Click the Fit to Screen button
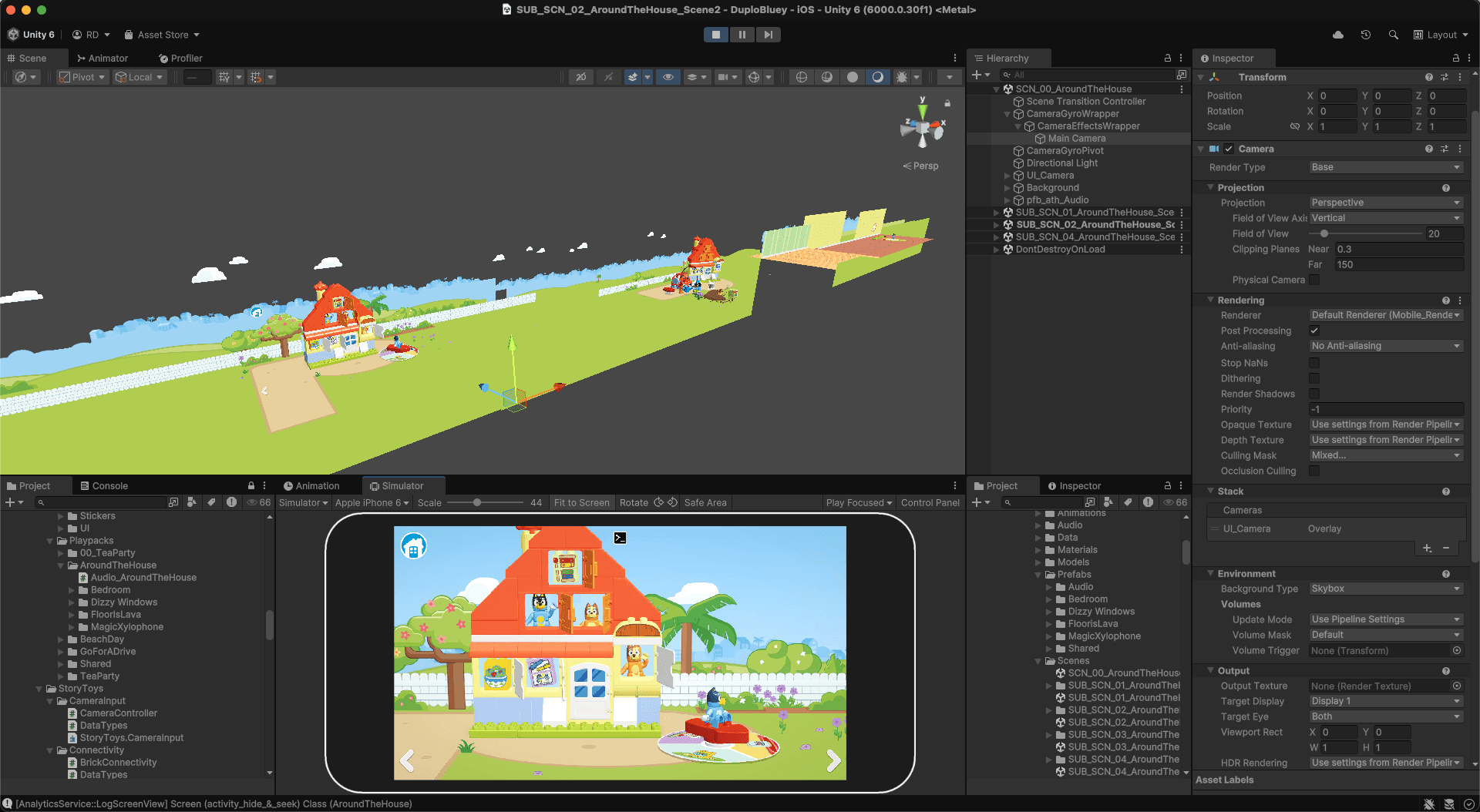The height and width of the screenshot is (812, 1480). coord(581,503)
